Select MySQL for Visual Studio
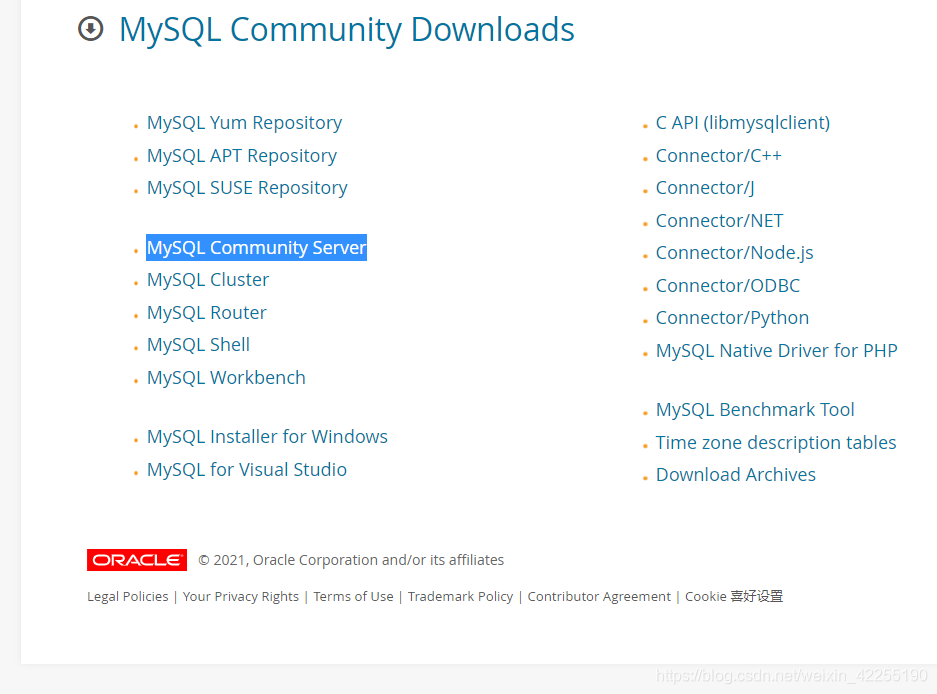This screenshot has height=694, width=937. pyautogui.click(x=247, y=470)
